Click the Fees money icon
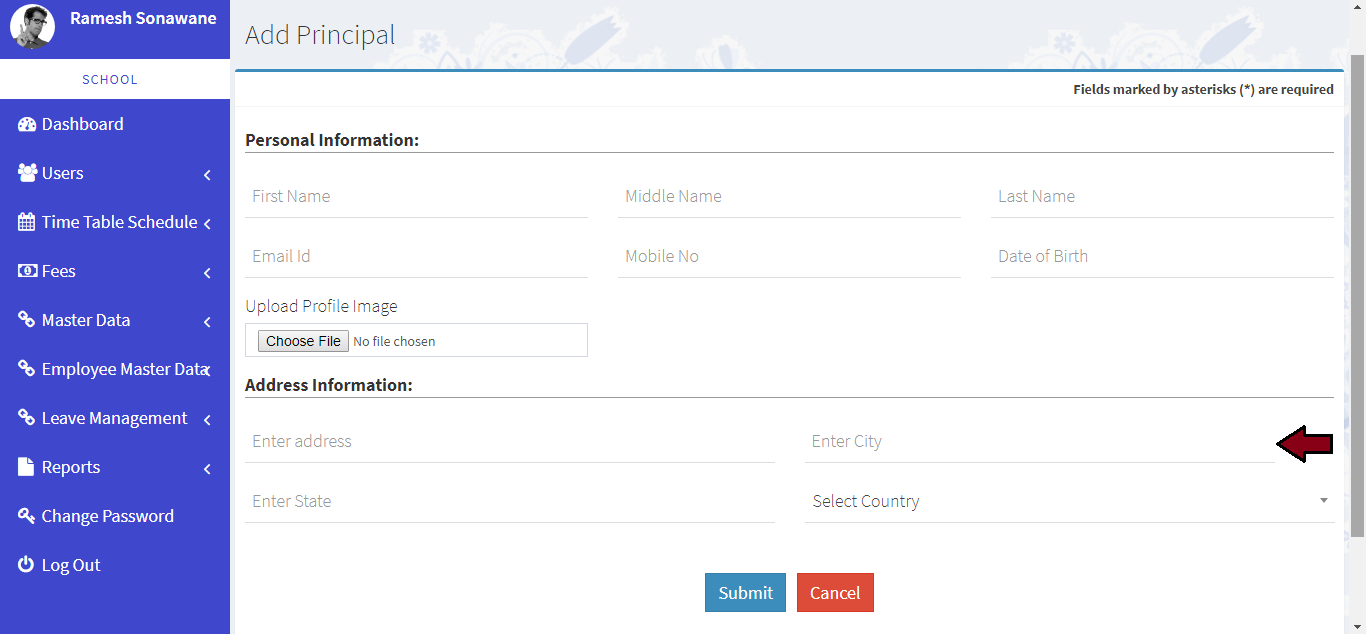Screen dimensions: 1366x634 27,271
